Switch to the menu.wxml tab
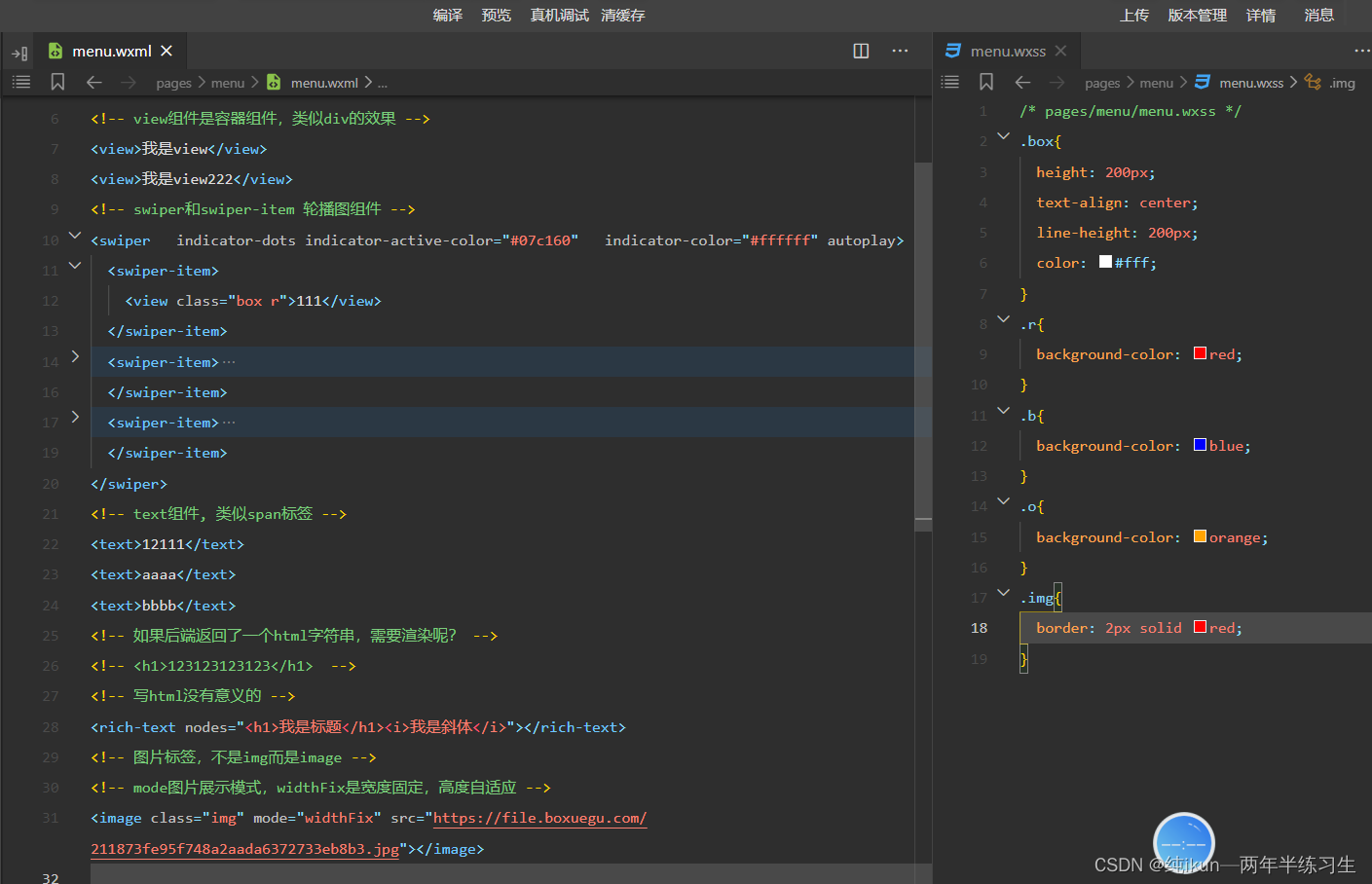Viewport: 1372px width, 884px height. click(x=111, y=51)
